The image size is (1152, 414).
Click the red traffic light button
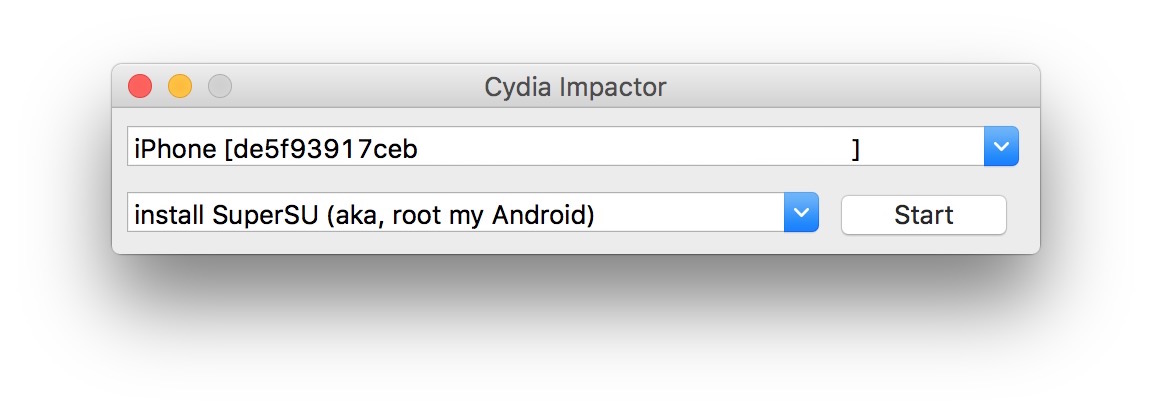tap(140, 87)
